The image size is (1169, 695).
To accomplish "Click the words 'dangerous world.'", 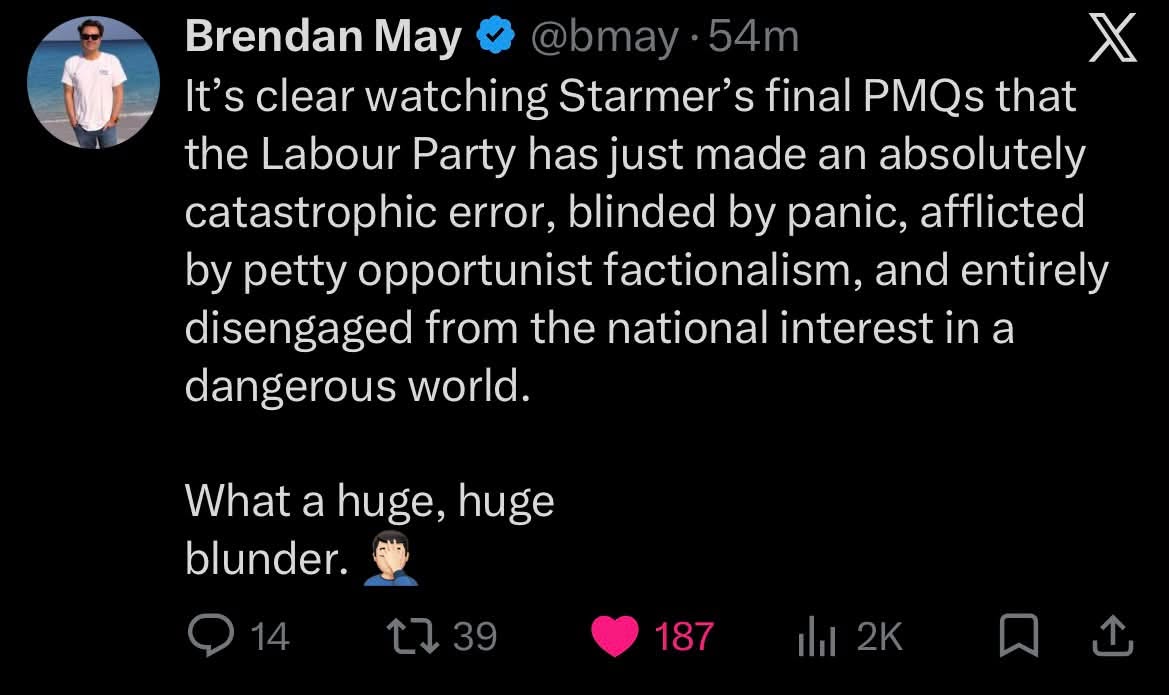I will [x=357, y=387].
